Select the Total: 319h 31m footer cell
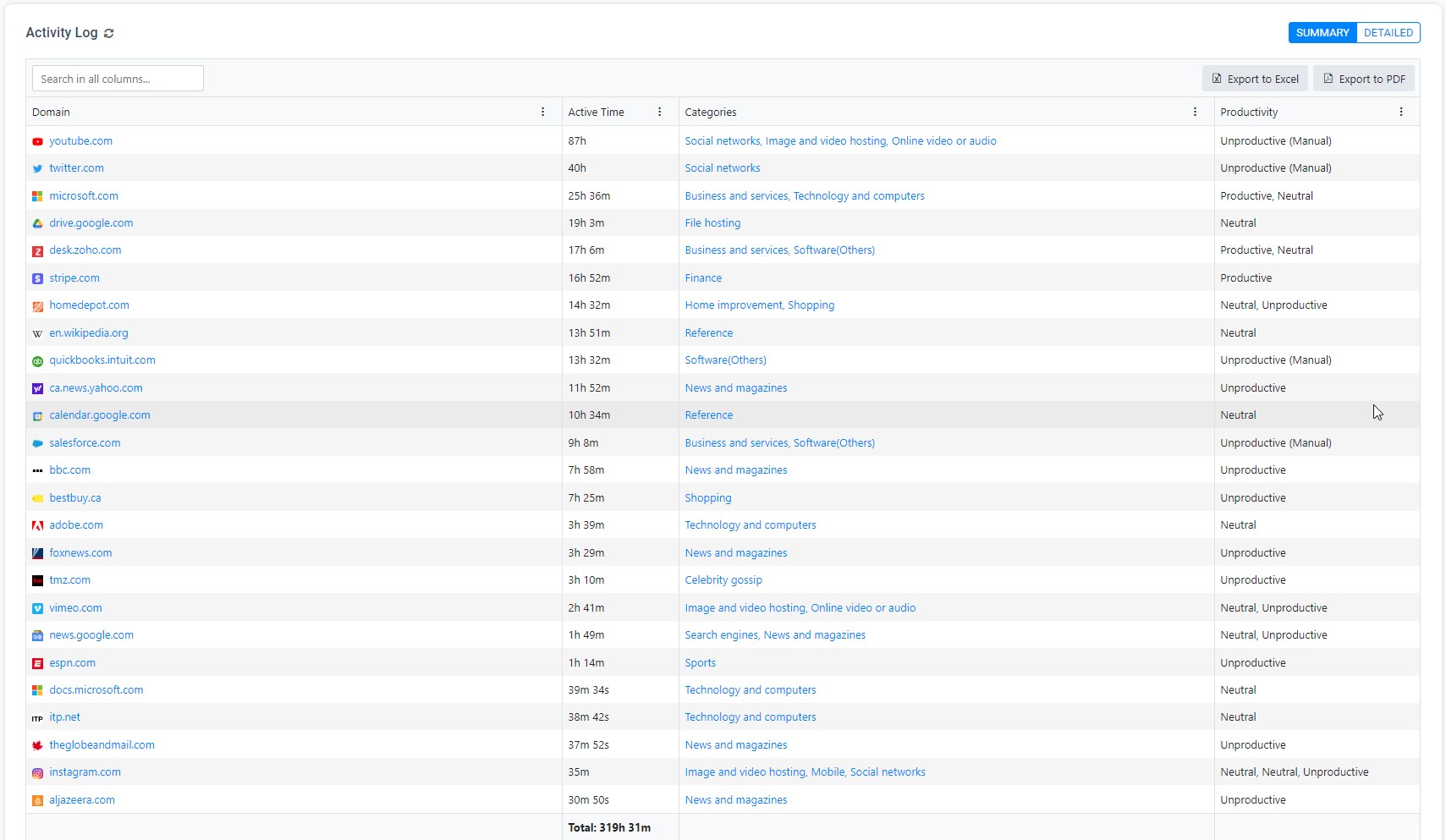 pos(620,827)
